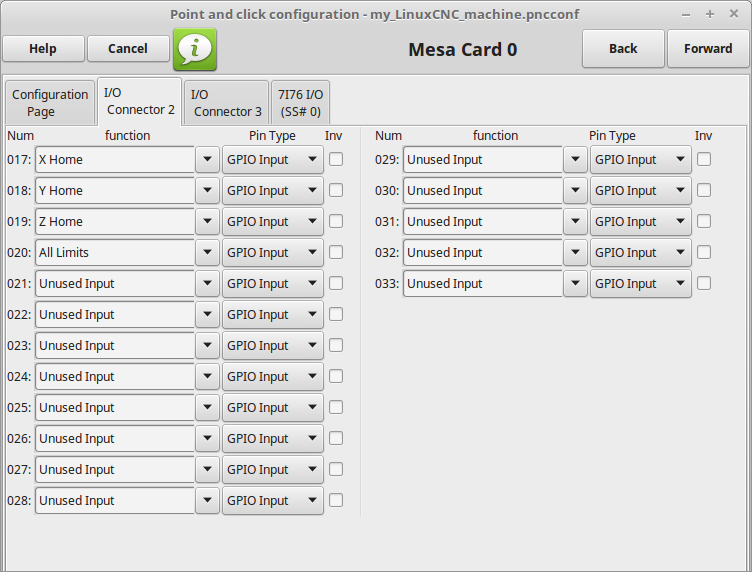Toggle Inv checkbox for pin 018
Viewport: 752px width, 572px height.
[x=336, y=190]
